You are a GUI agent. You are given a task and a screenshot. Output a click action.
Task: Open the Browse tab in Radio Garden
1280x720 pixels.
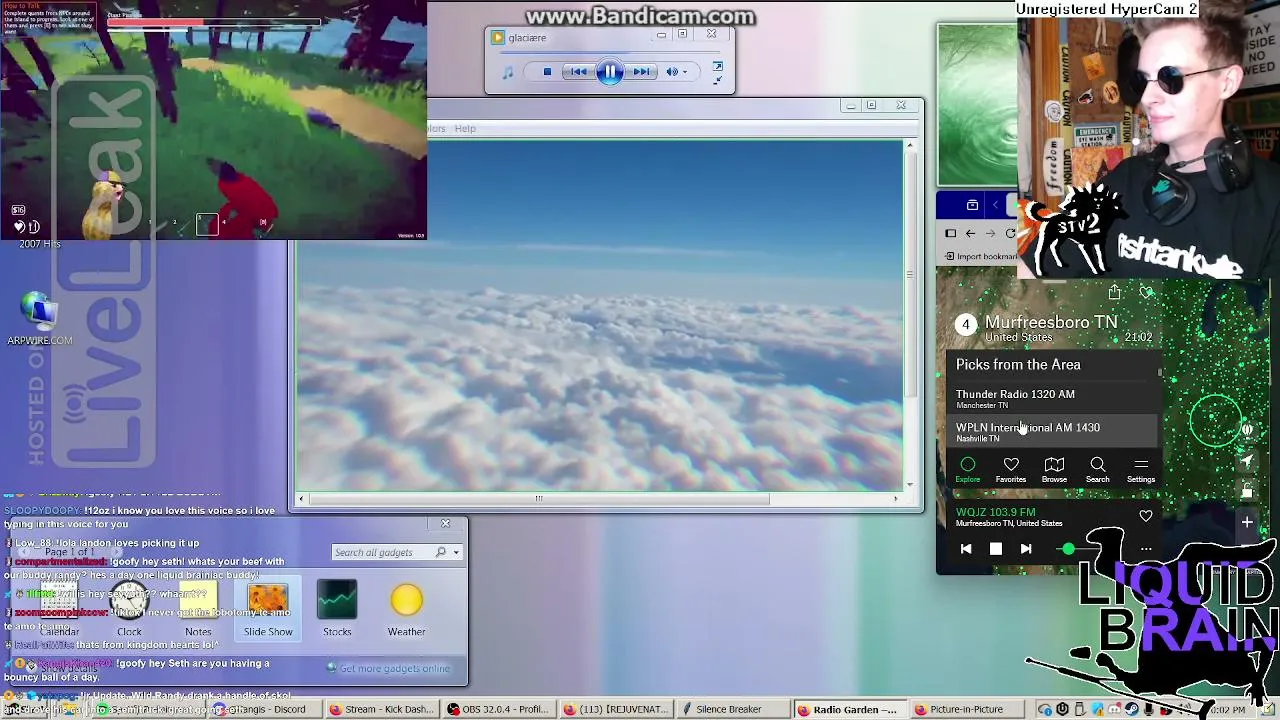coord(1054,469)
